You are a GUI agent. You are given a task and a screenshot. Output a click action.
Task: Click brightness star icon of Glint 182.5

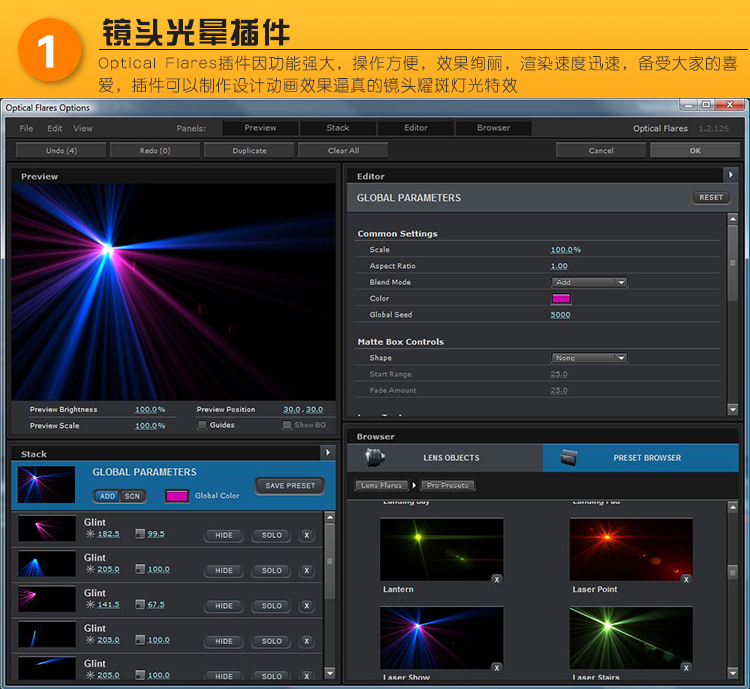click(x=90, y=534)
